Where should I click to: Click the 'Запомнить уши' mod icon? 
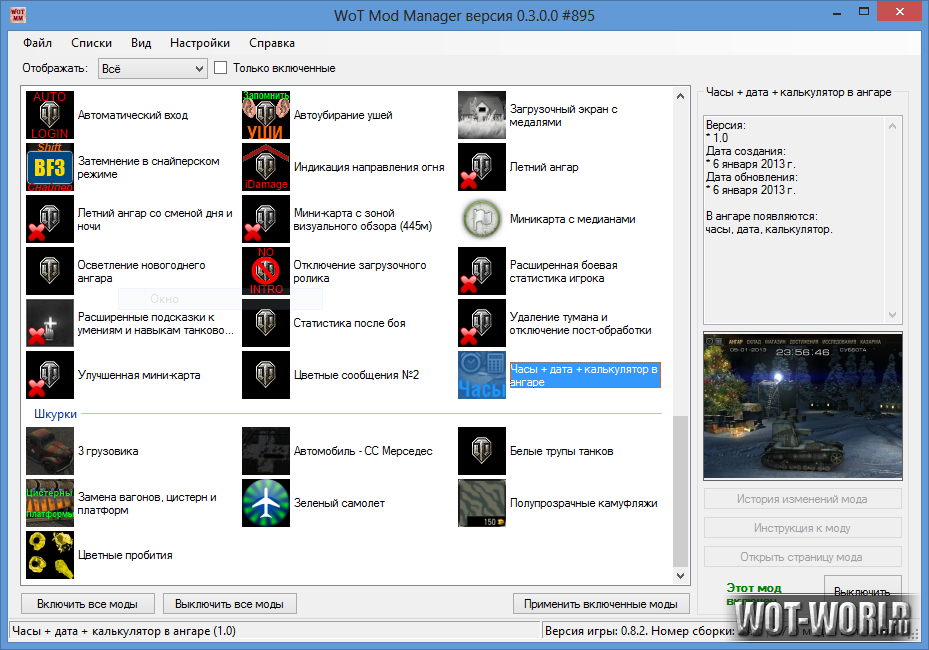coord(266,115)
